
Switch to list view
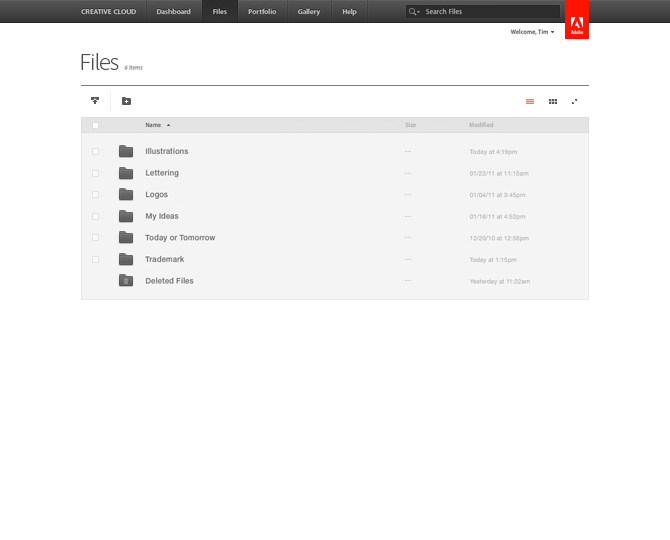(x=530, y=101)
